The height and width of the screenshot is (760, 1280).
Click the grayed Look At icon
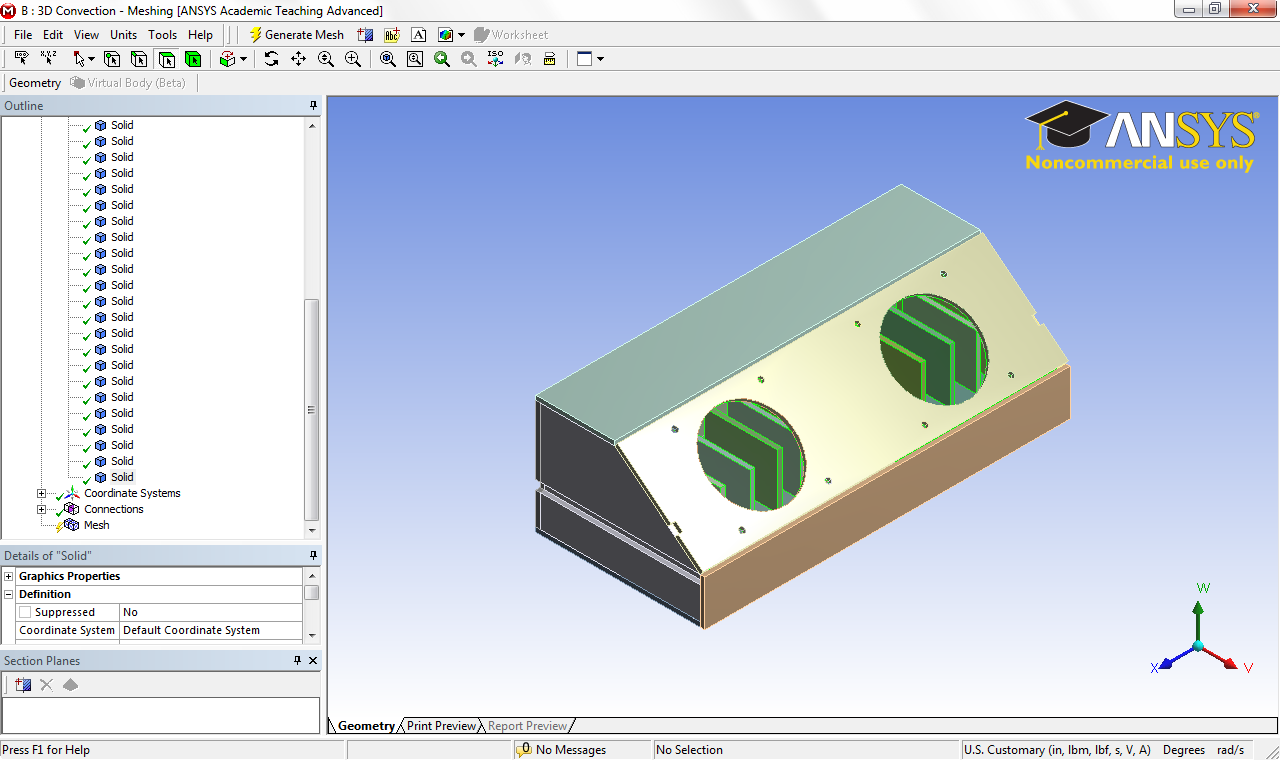(x=522, y=59)
